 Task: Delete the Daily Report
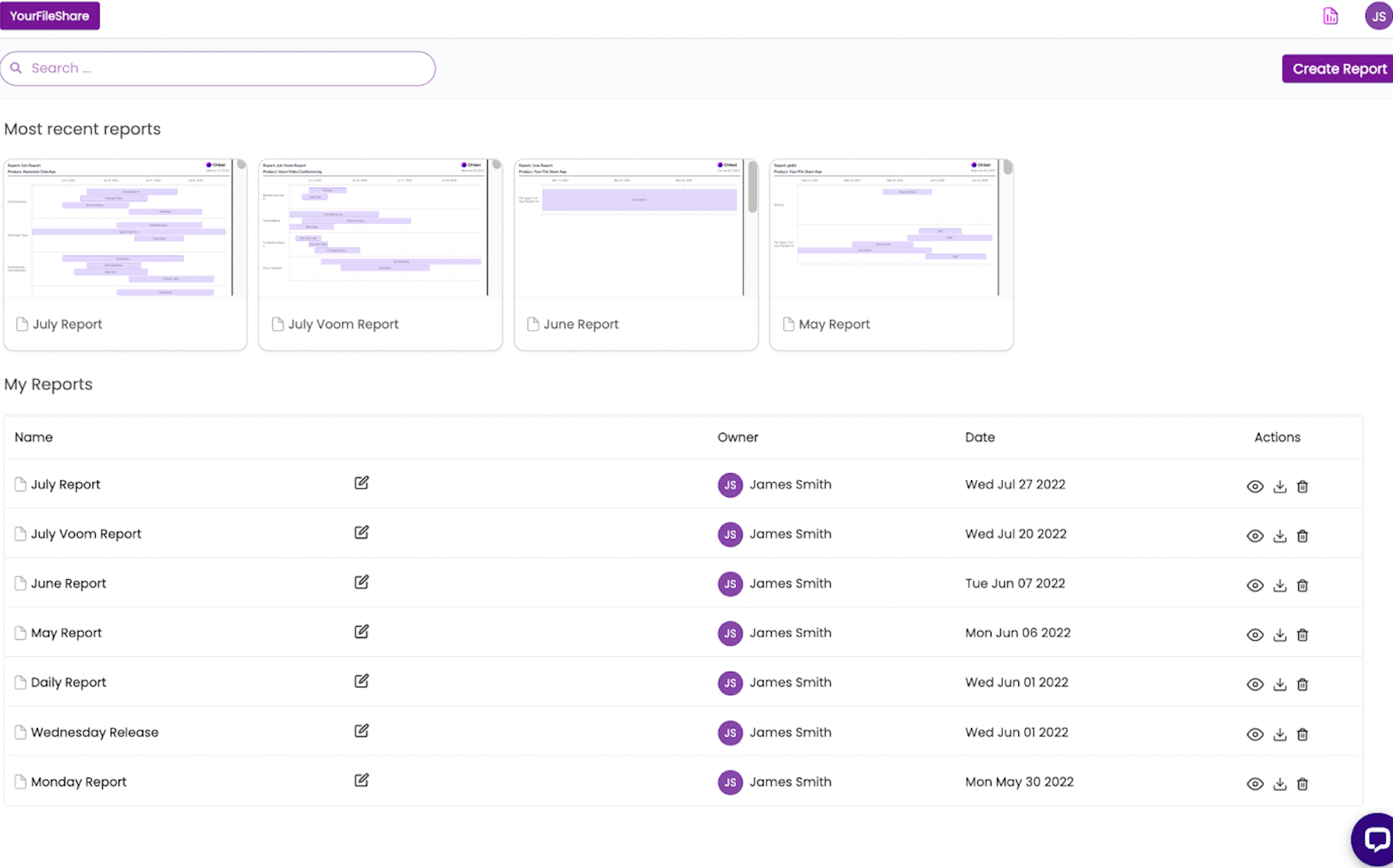pyautogui.click(x=1303, y=684)
